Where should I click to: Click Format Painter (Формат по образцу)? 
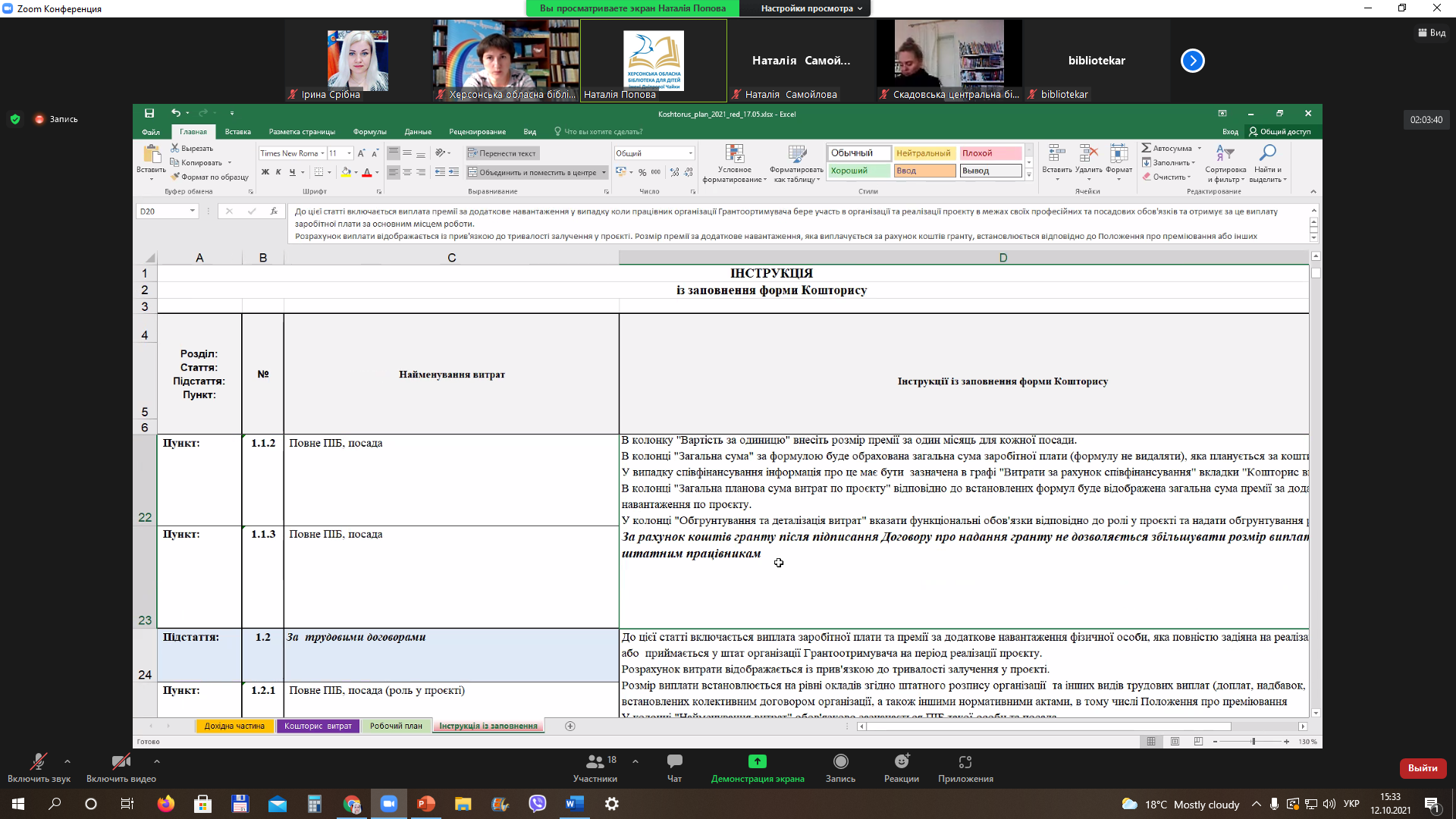(x=210, y=177)
